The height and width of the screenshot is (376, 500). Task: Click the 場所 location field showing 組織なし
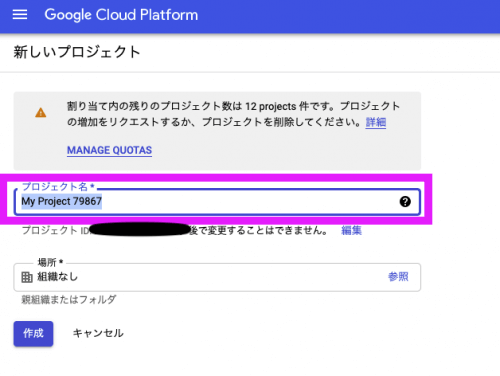[217, 277]
